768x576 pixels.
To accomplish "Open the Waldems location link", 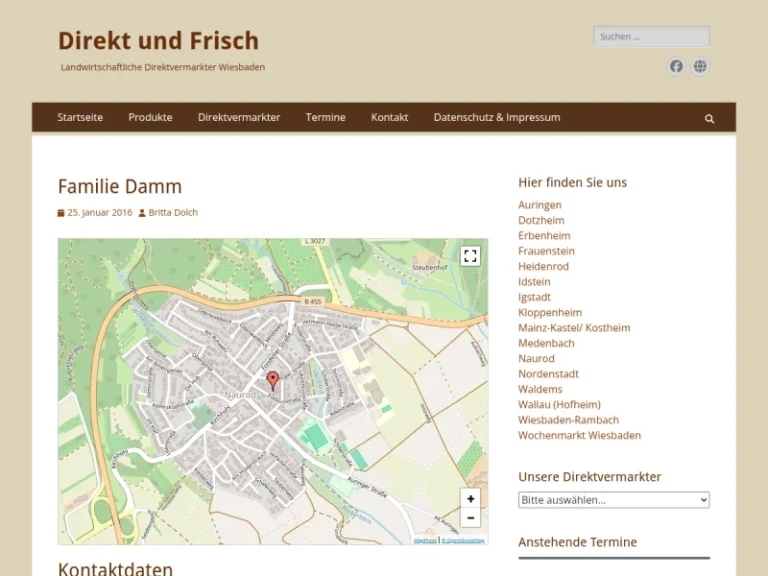I will click(x=540, y=389).
